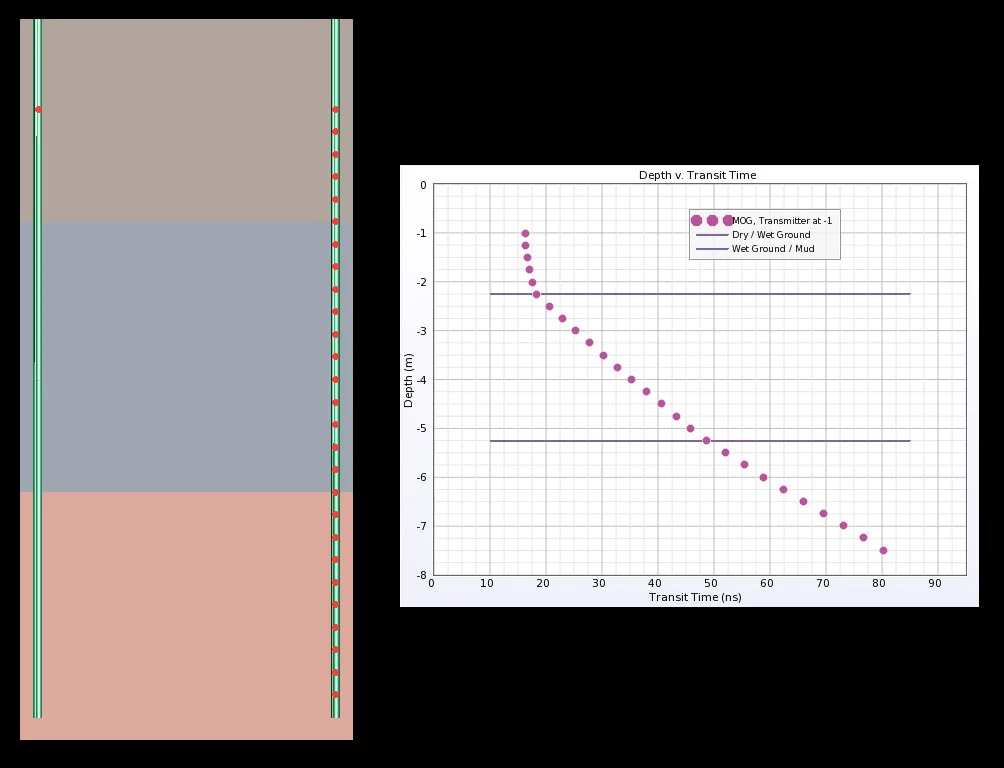Click the '10' tick label on the time axis
This screenshot has height=768, width=1004.
click(x=487, y=584)
